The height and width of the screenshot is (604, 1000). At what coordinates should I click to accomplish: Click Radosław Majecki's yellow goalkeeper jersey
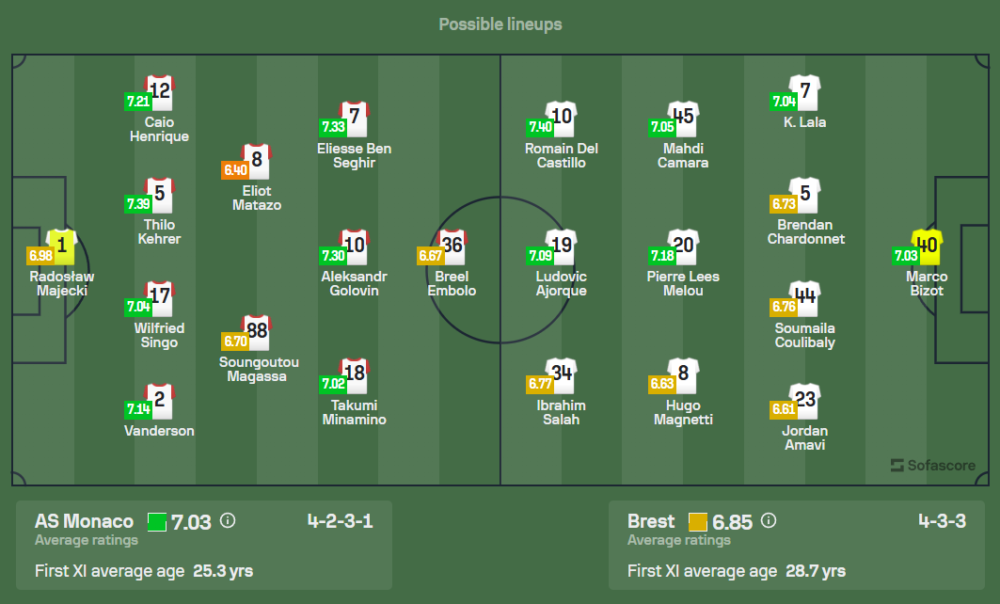pyautogui.click(x=61, y=246)
